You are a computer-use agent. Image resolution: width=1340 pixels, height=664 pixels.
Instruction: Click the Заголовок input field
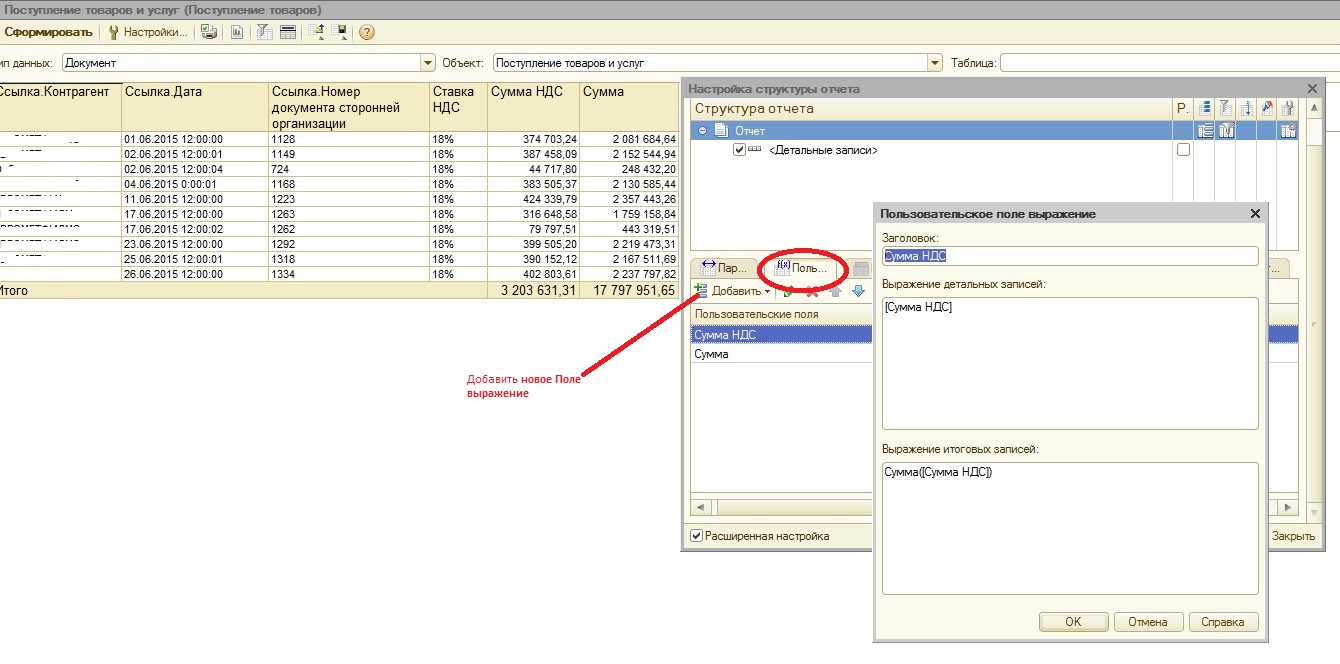click(1069, 256)
